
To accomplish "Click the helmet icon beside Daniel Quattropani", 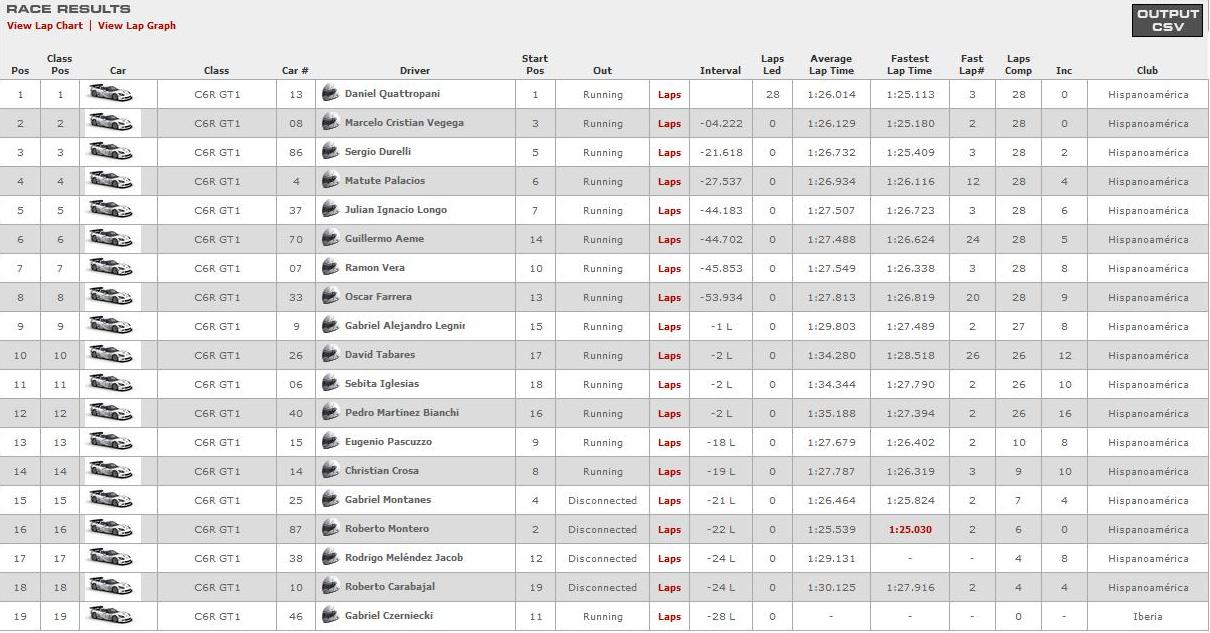I will [330, 94].
